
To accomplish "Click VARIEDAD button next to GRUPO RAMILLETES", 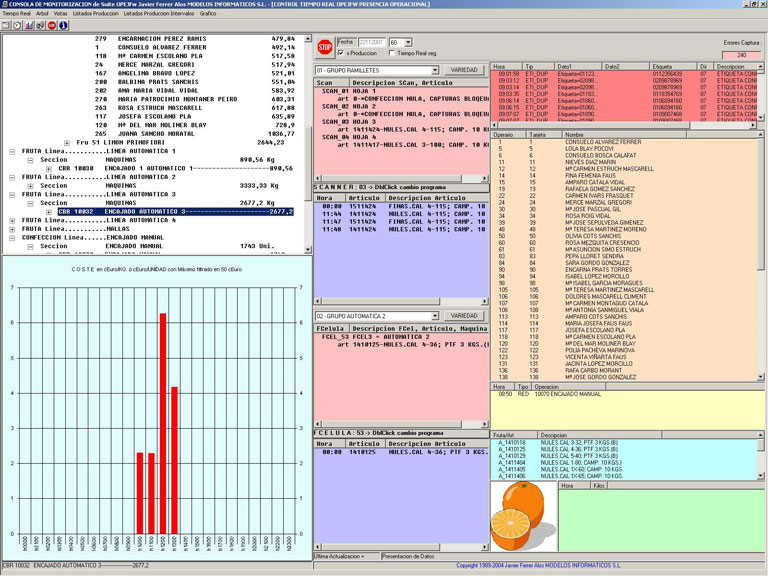I will coord(463,70).
